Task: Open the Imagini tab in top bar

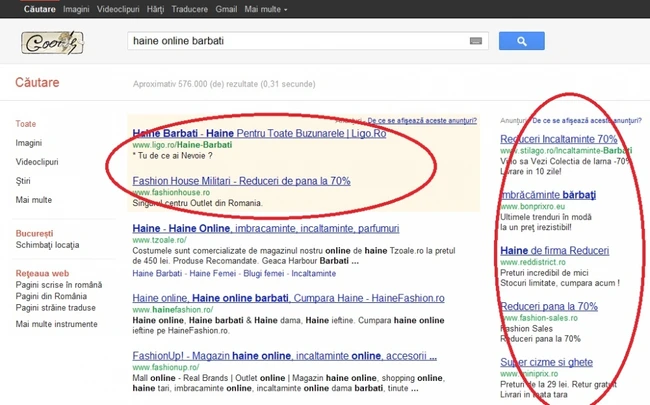Action: (x=76, y=9)
